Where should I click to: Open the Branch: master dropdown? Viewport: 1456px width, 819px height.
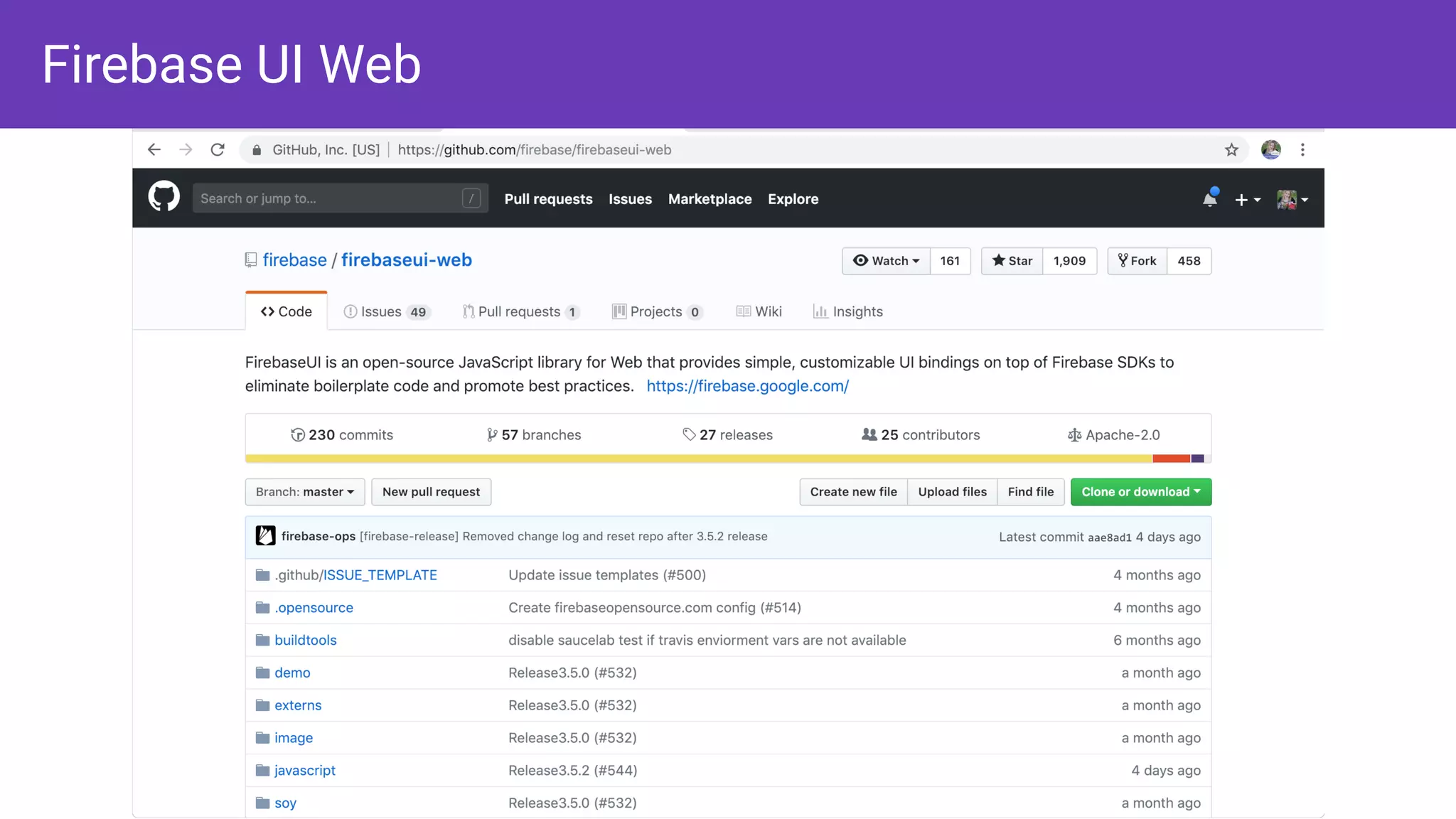click(305, 492)
